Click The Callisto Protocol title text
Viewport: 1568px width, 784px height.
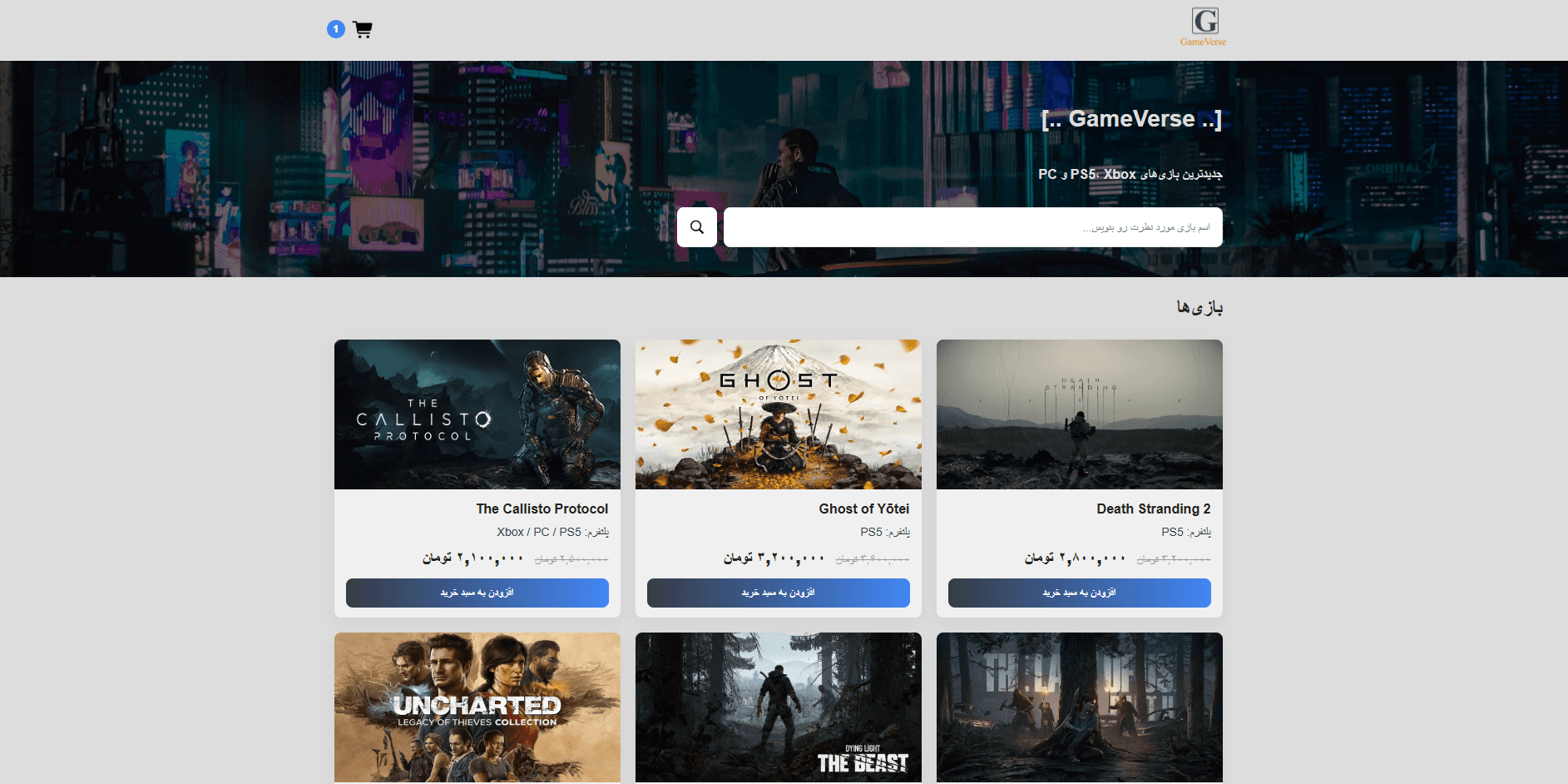(x=542, y=509)
